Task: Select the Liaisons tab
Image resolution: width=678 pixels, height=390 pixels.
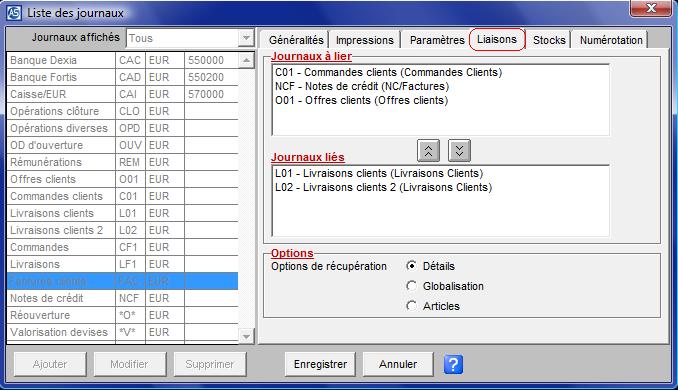Action: pyautogui.click(x=497, y=39)
